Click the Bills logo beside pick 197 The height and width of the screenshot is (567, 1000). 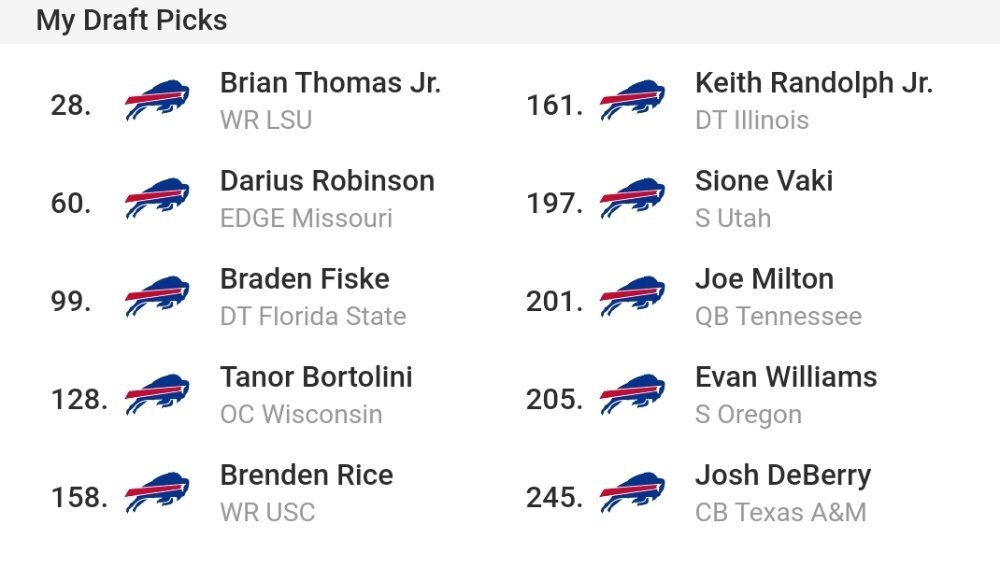coord(632,198)
